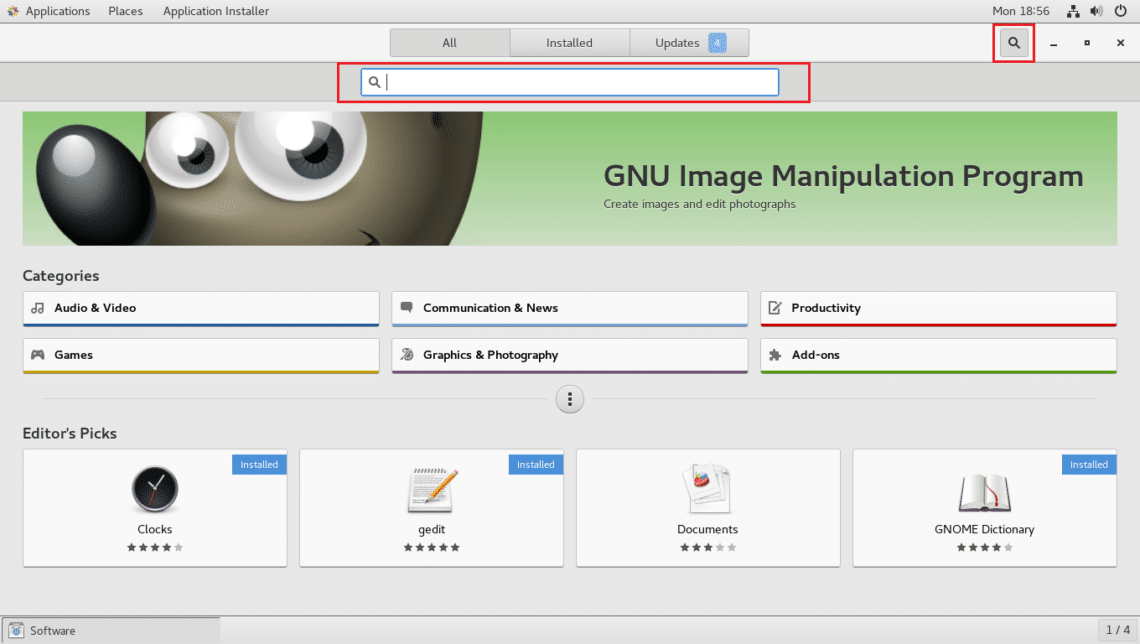This screenshot has height=644, width=1140.
Task: Open the GNOME Dictionary book icon
Action: 984,491
